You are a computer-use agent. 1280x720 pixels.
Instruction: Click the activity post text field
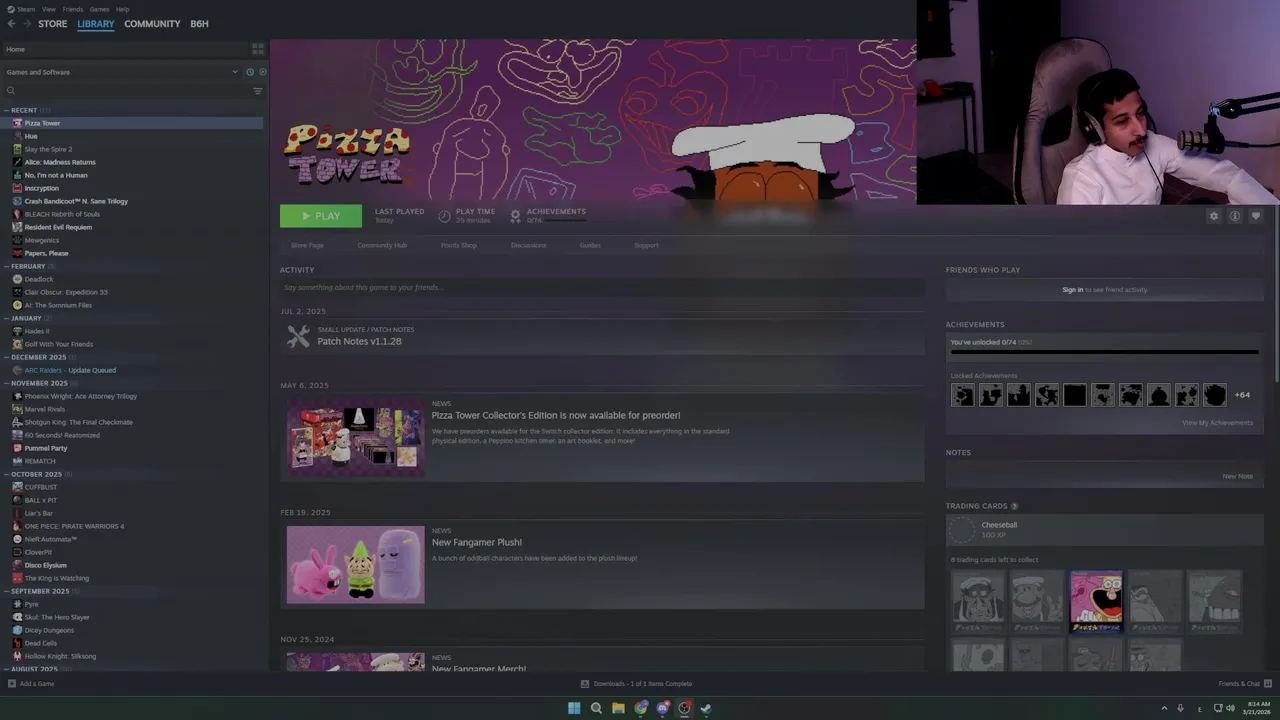click(602, 288)
